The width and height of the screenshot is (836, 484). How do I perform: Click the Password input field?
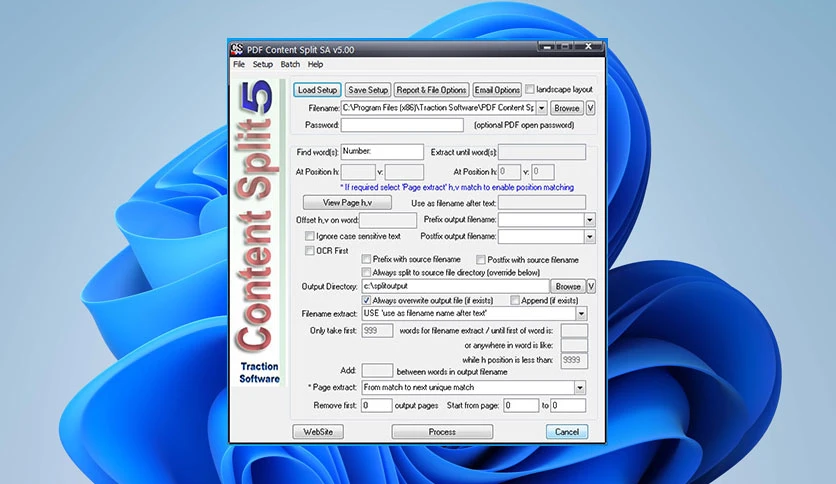[402, 125]
